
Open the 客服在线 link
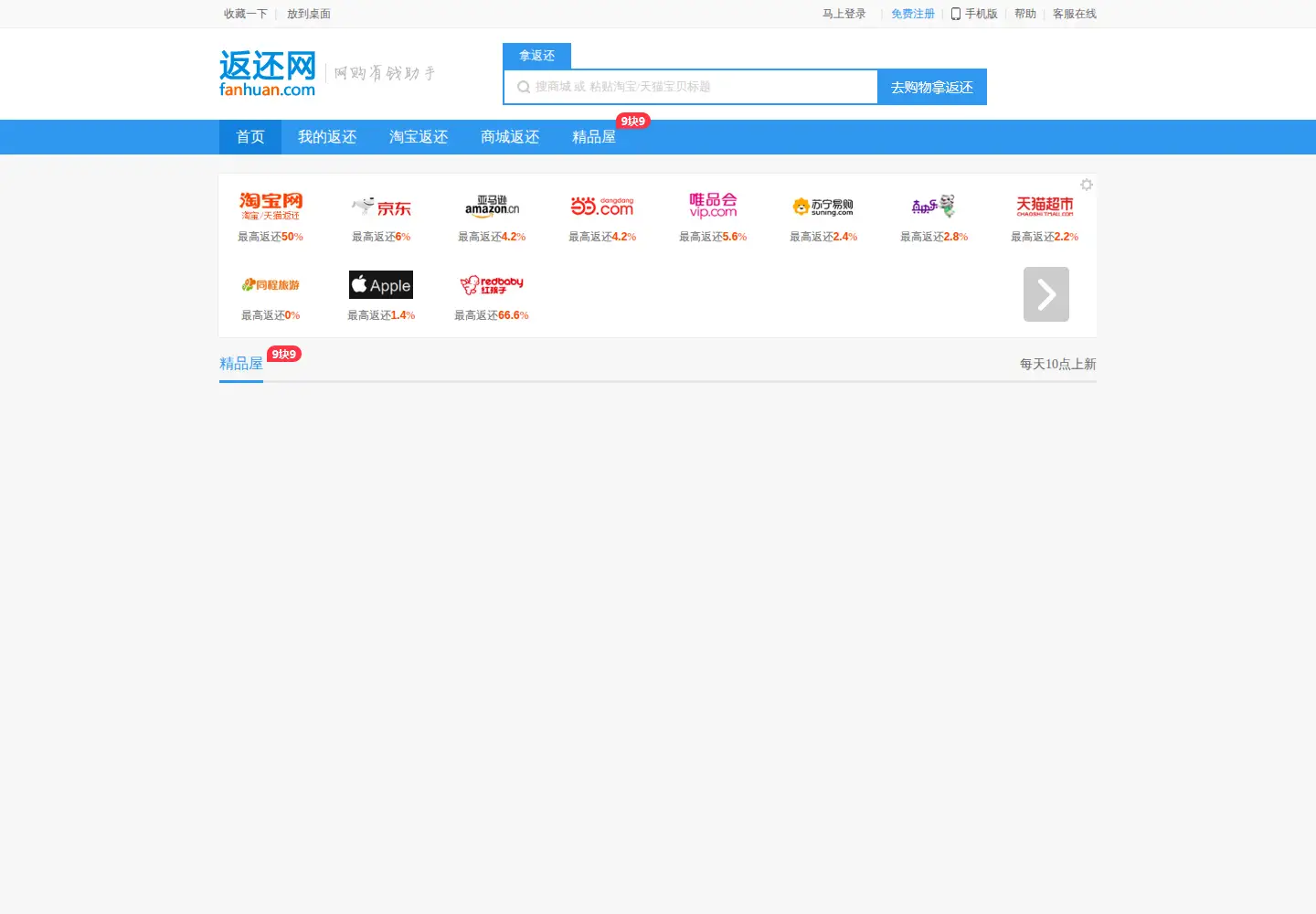[x=1075, y=14]
